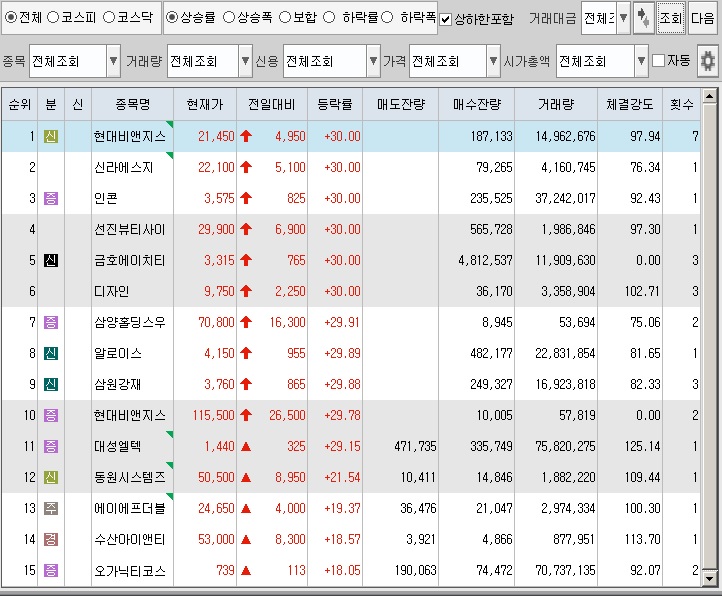The height and width of the screenshot is (596, 722).
Task: Click the 신 badge in 동원시스템즈 row
Action: (x=51, y=477)
